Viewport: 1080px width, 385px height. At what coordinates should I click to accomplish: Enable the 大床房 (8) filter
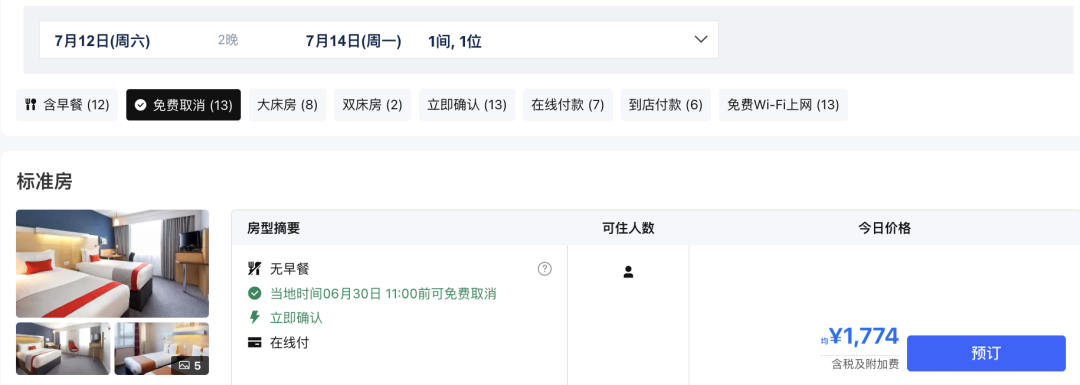click(x=287, y=105)
